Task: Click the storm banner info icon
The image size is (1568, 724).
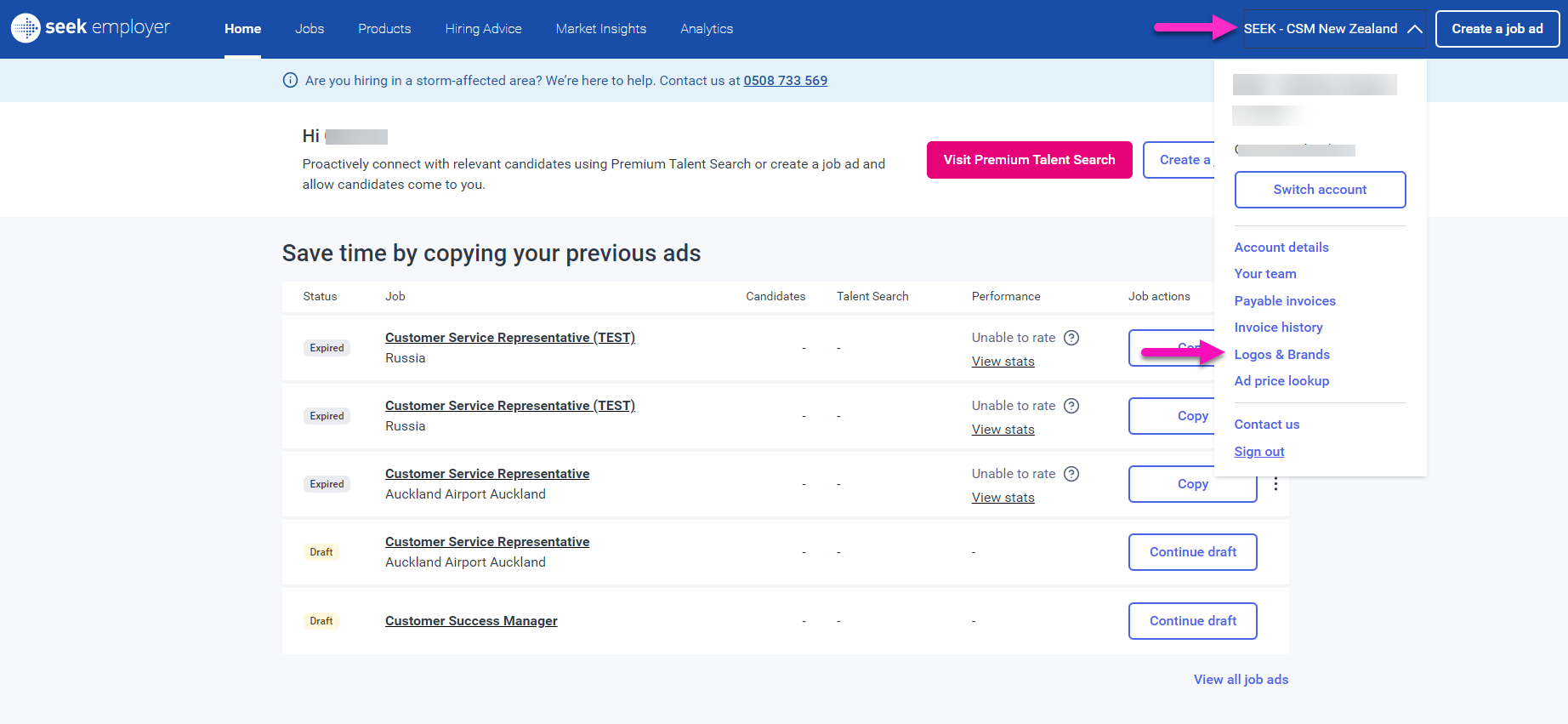Action: pos(290,81)
